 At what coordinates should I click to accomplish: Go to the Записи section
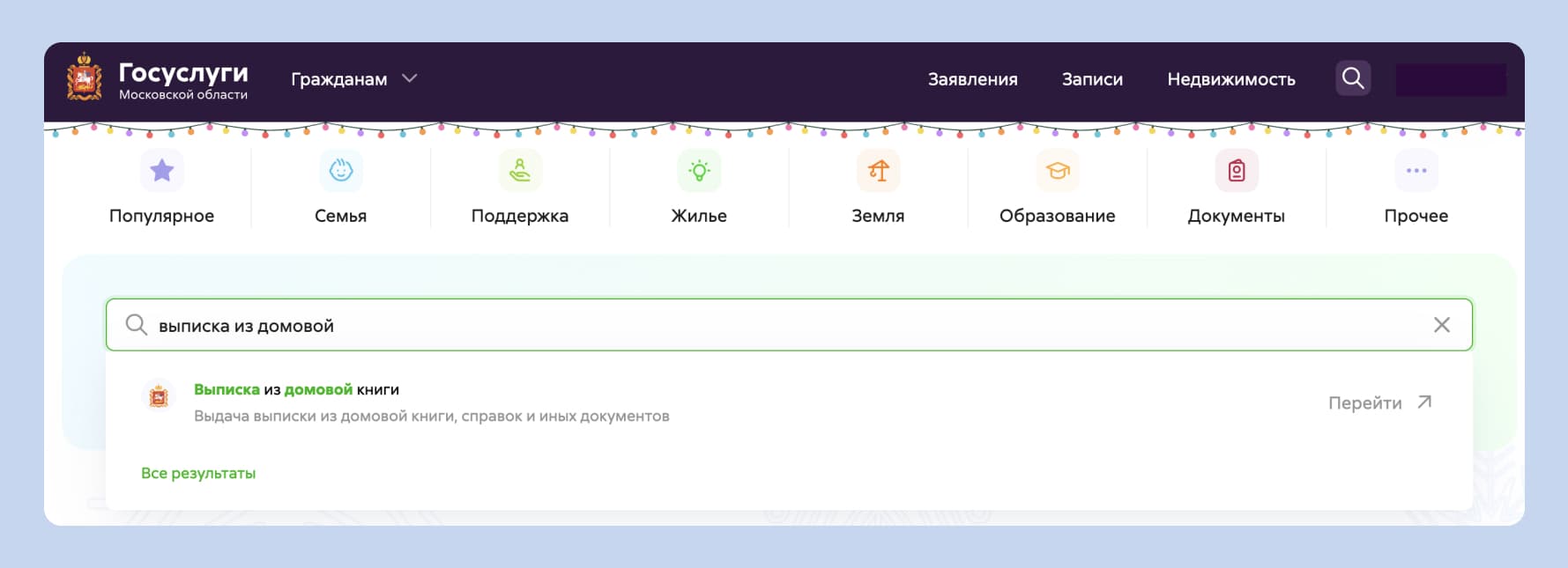coord(1092,79)
